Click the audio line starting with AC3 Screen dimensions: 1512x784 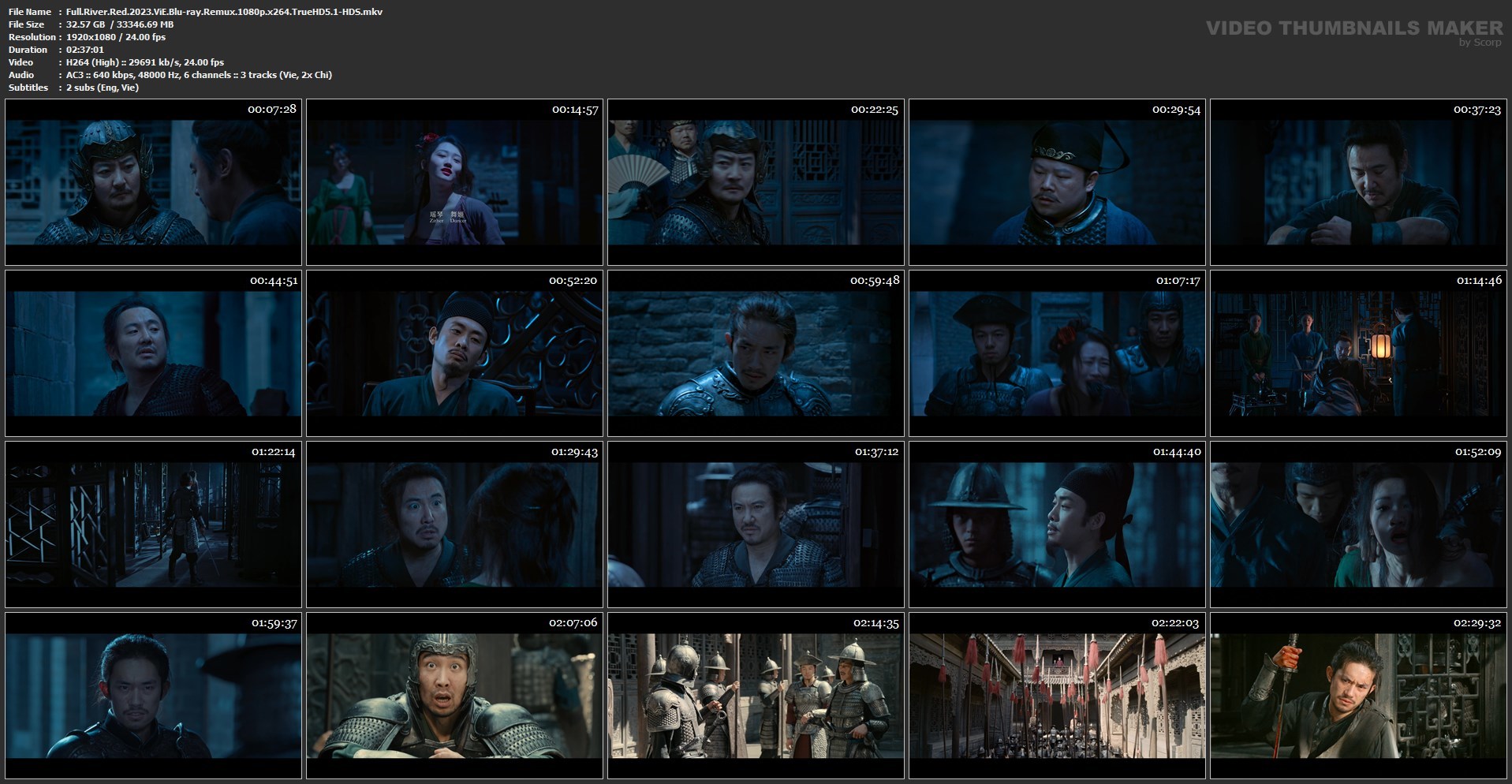[199, 75]
